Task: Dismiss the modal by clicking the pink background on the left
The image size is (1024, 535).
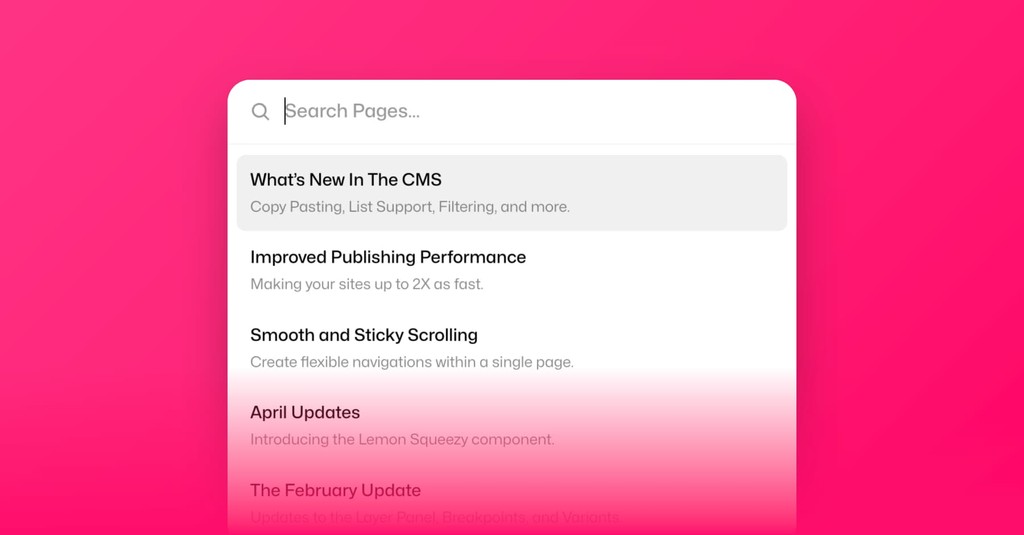Action: tap(111, 274)
